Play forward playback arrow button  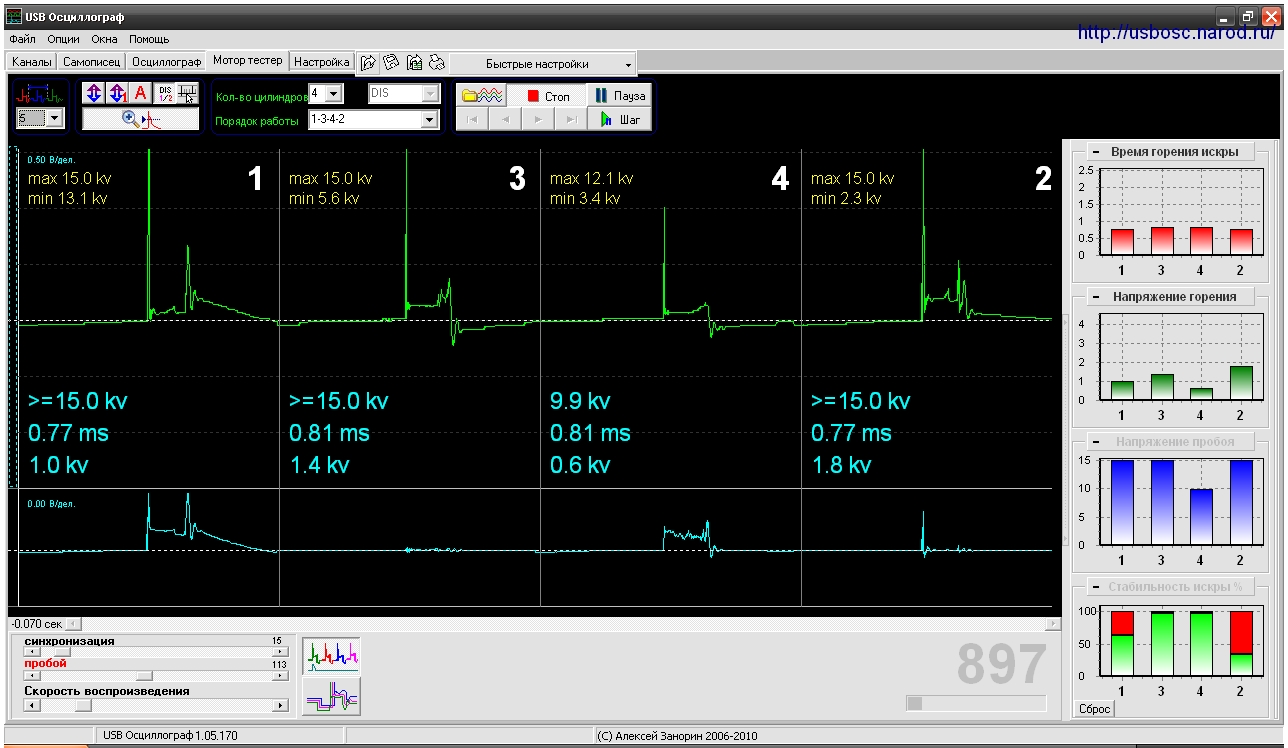(537, 119)
